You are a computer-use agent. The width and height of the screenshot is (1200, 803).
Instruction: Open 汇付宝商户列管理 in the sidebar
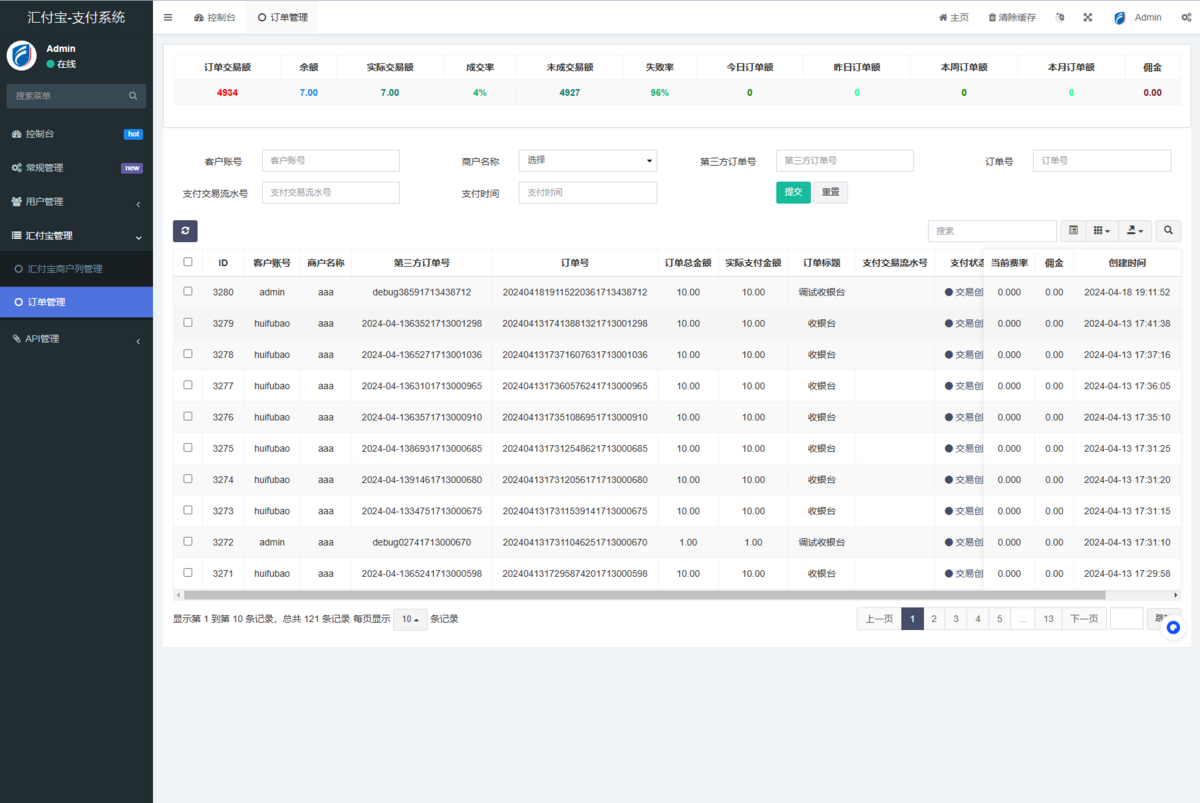click(x=76, y=269)
